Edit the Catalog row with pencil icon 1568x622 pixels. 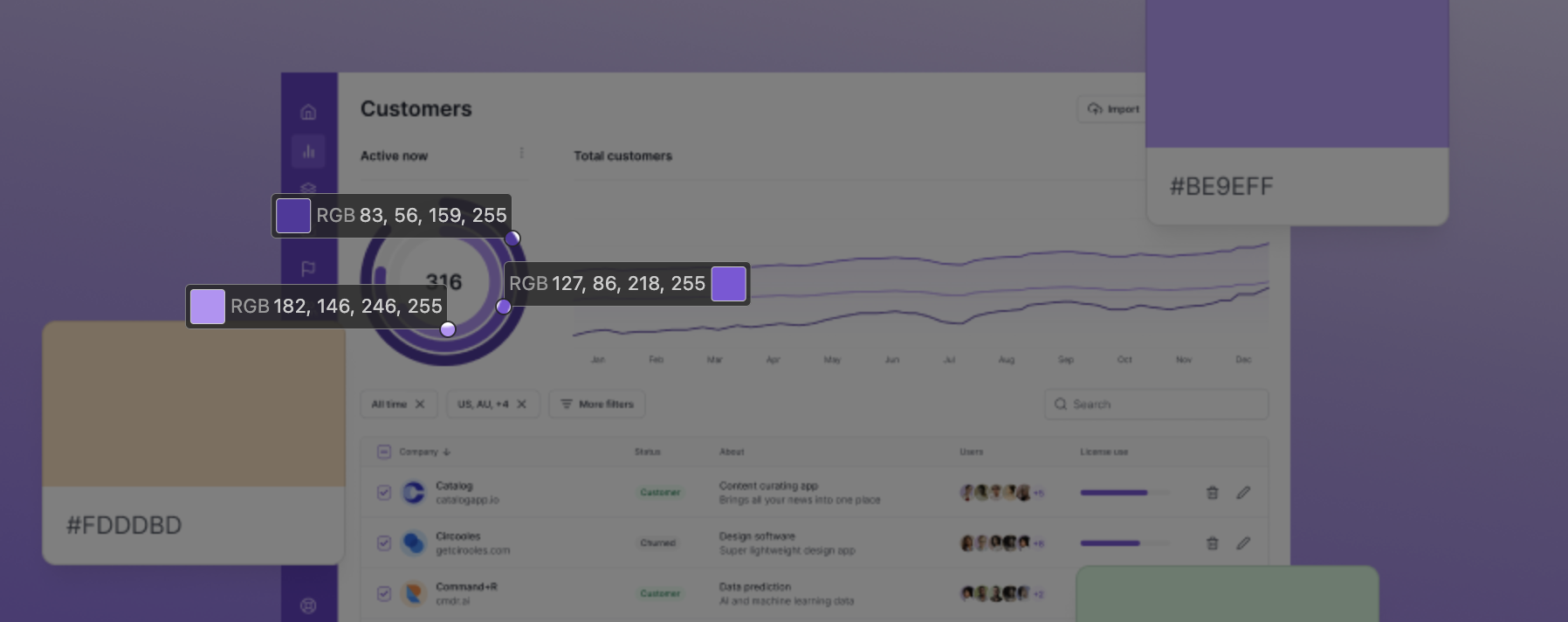pyautogui.click(x=1243, y=493)
